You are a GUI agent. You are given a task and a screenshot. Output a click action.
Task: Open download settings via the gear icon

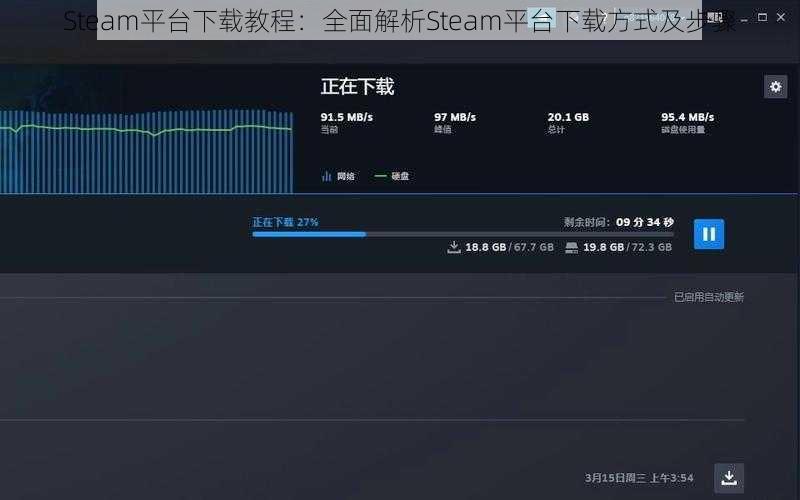coord(775,87)
